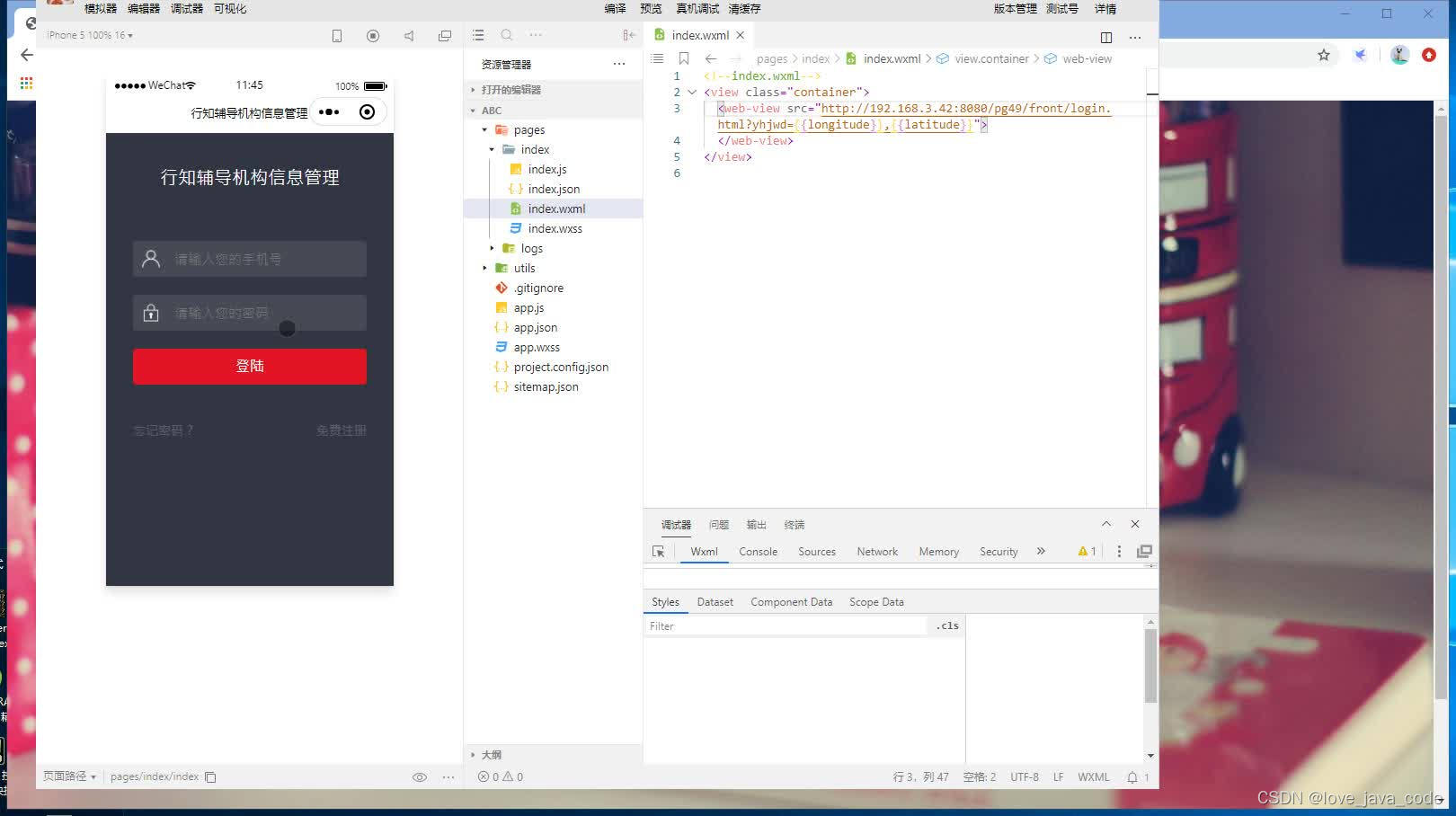Click the red 登陆 login button
Viewport: 1456px width, 816px height.
[x=250, y=367]
